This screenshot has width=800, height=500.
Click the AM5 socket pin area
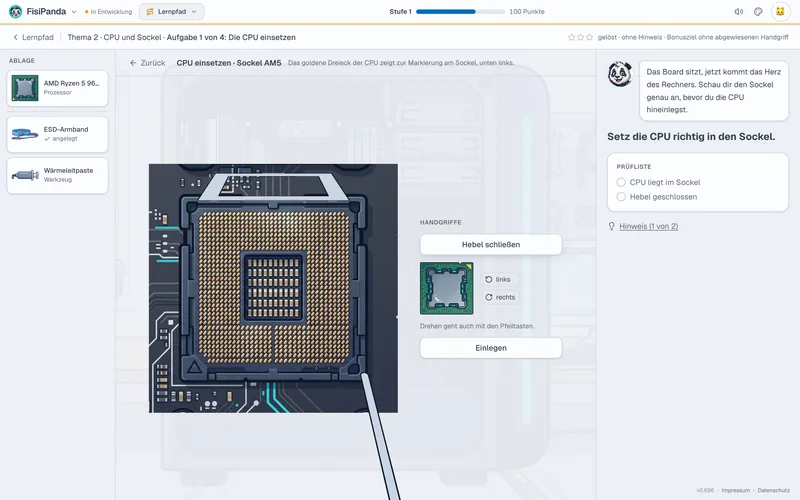pos(273,288)
